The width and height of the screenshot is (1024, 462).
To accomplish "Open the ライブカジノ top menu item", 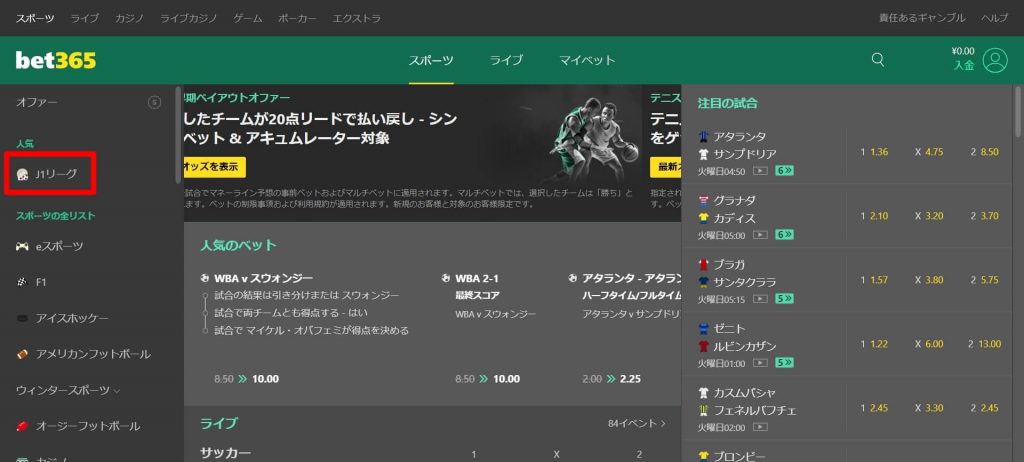I will point(189,18).
